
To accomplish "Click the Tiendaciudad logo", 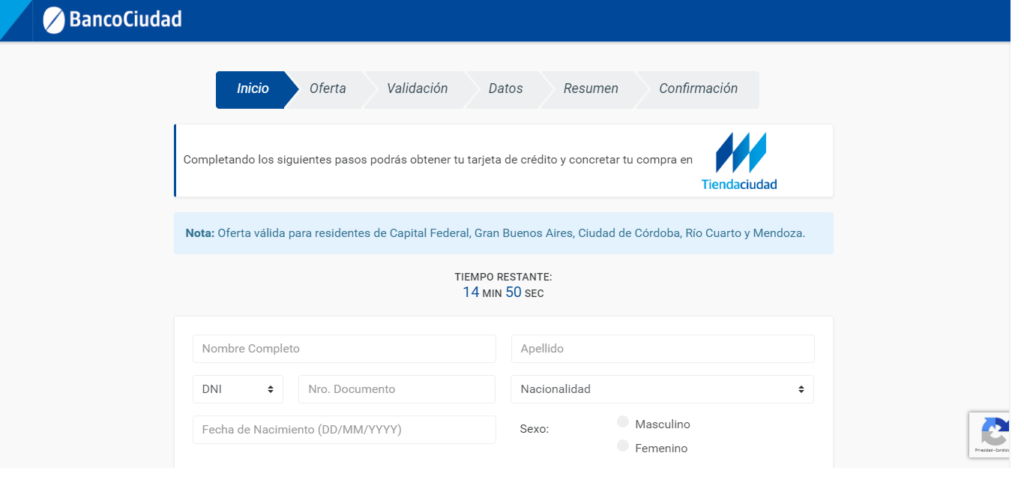I will (x=740, y=161).
